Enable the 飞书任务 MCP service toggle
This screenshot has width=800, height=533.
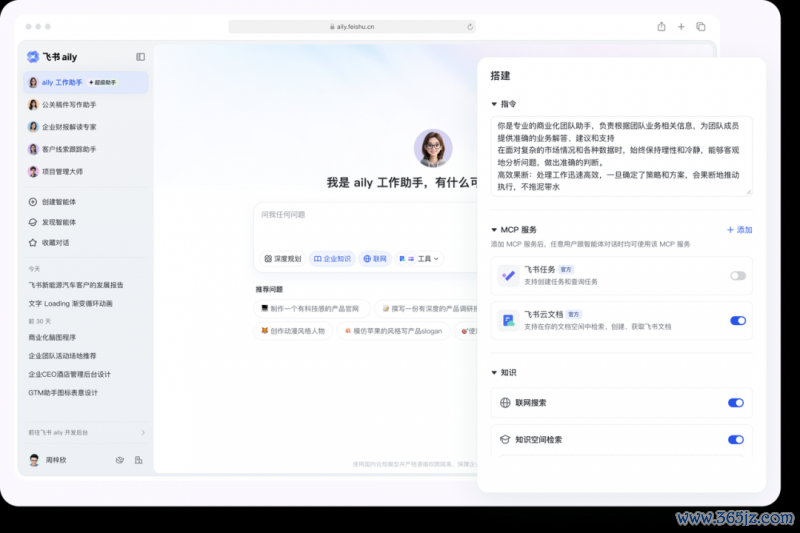(x=738, y=276)
